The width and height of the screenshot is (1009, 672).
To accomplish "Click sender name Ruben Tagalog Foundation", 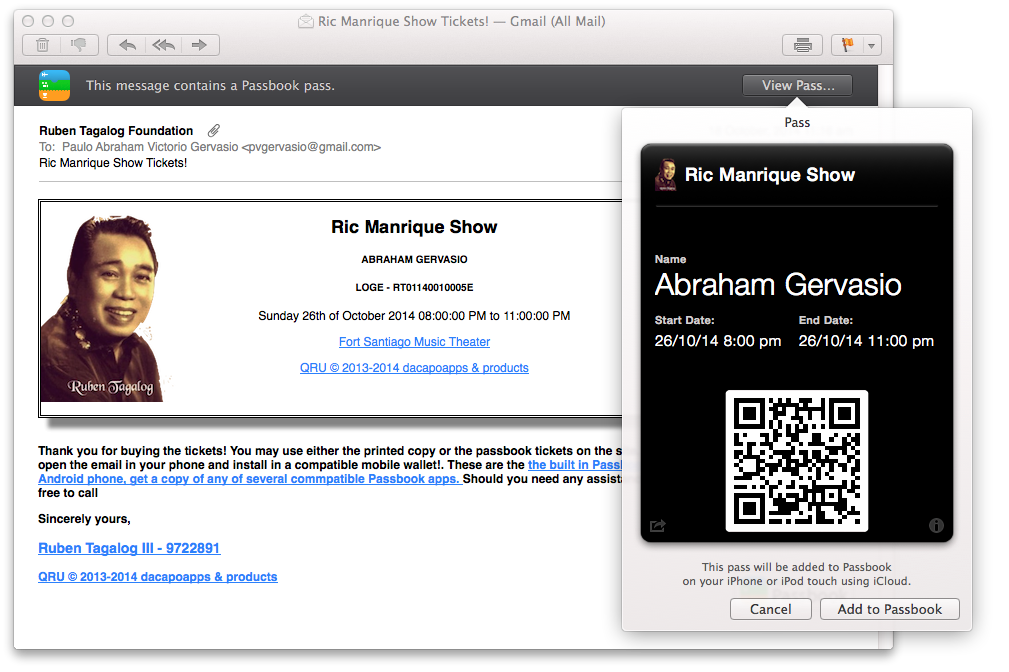I will tap(116, 131).
